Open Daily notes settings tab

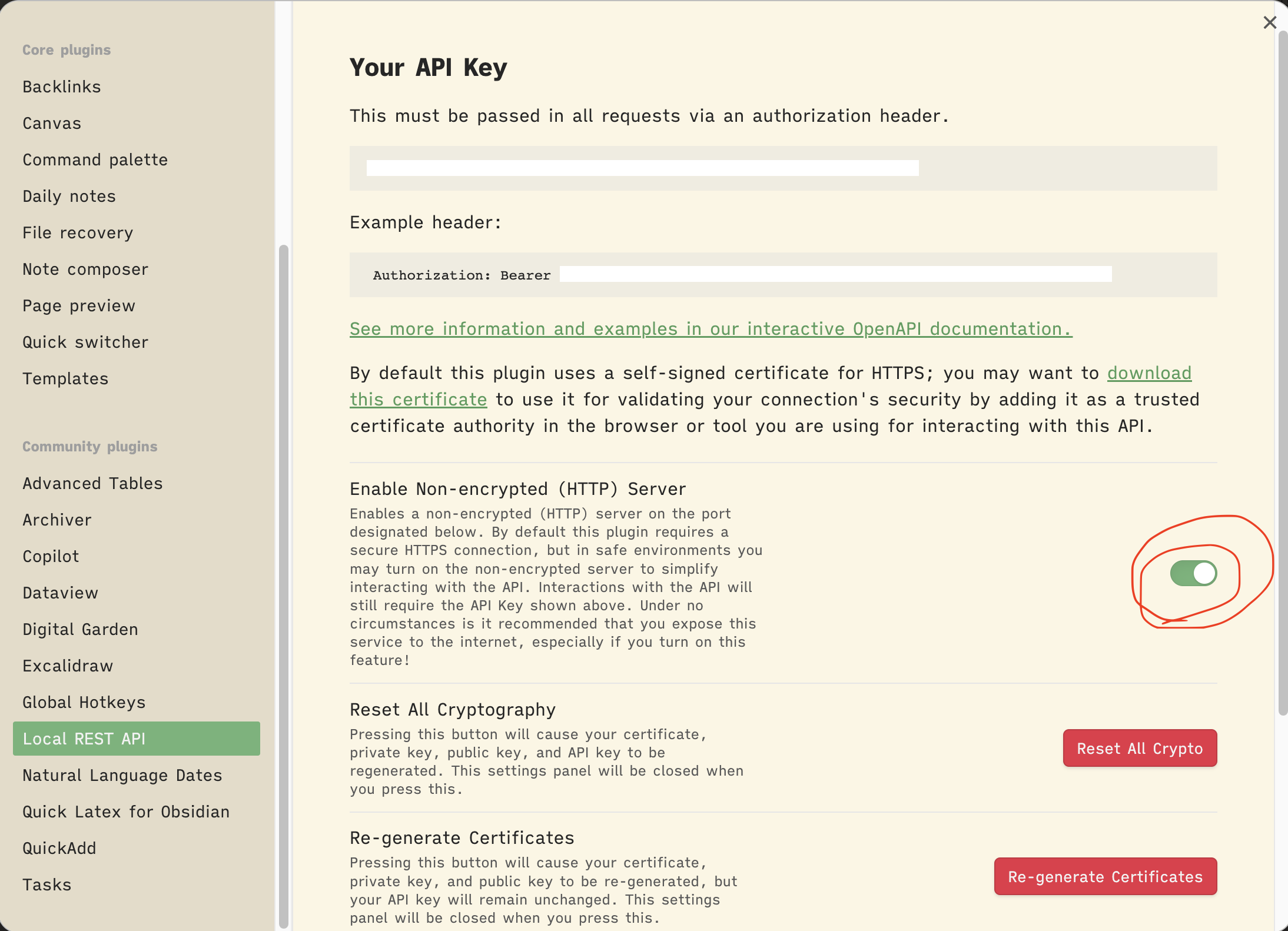point(69,197)
